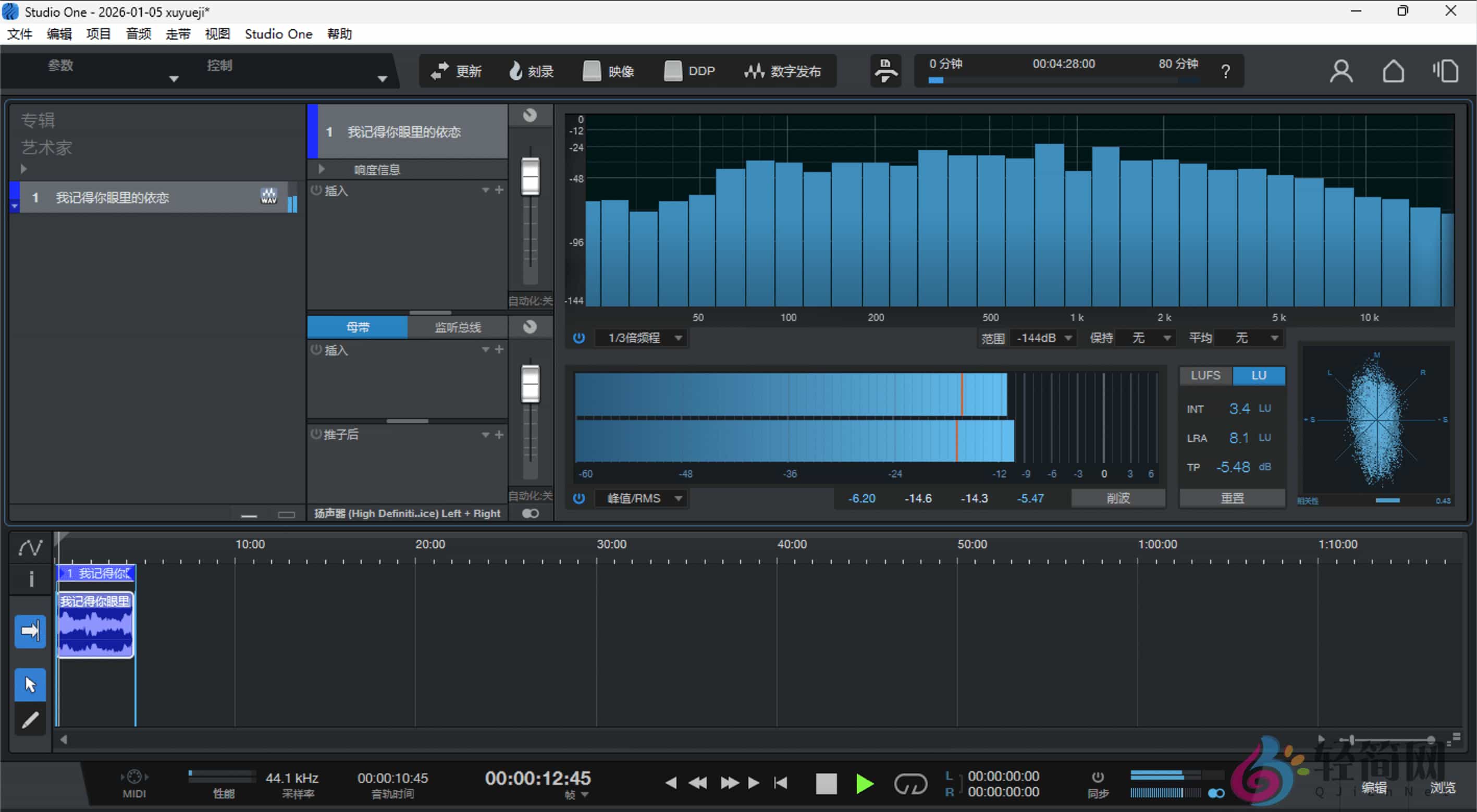The height and width of the screenshot is (812, 1477).
Task: Switch to the 监听总线 tab
Action: coord(457,327)
